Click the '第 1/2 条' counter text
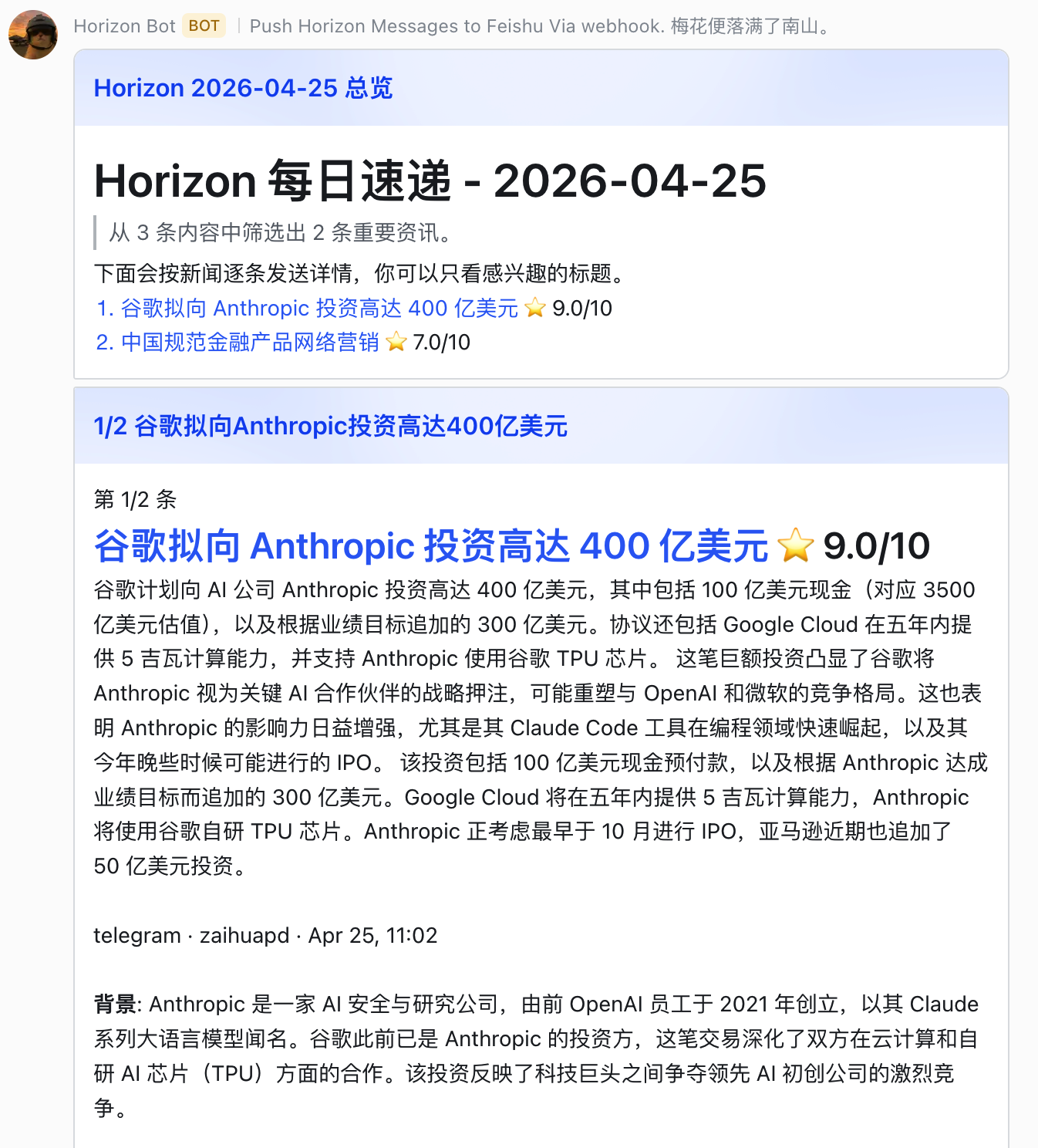 point(135,499)
